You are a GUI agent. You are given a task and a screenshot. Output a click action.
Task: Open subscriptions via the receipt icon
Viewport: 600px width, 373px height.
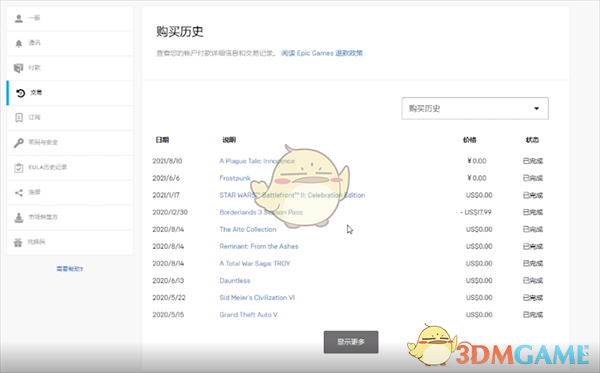tap(18, 118)
